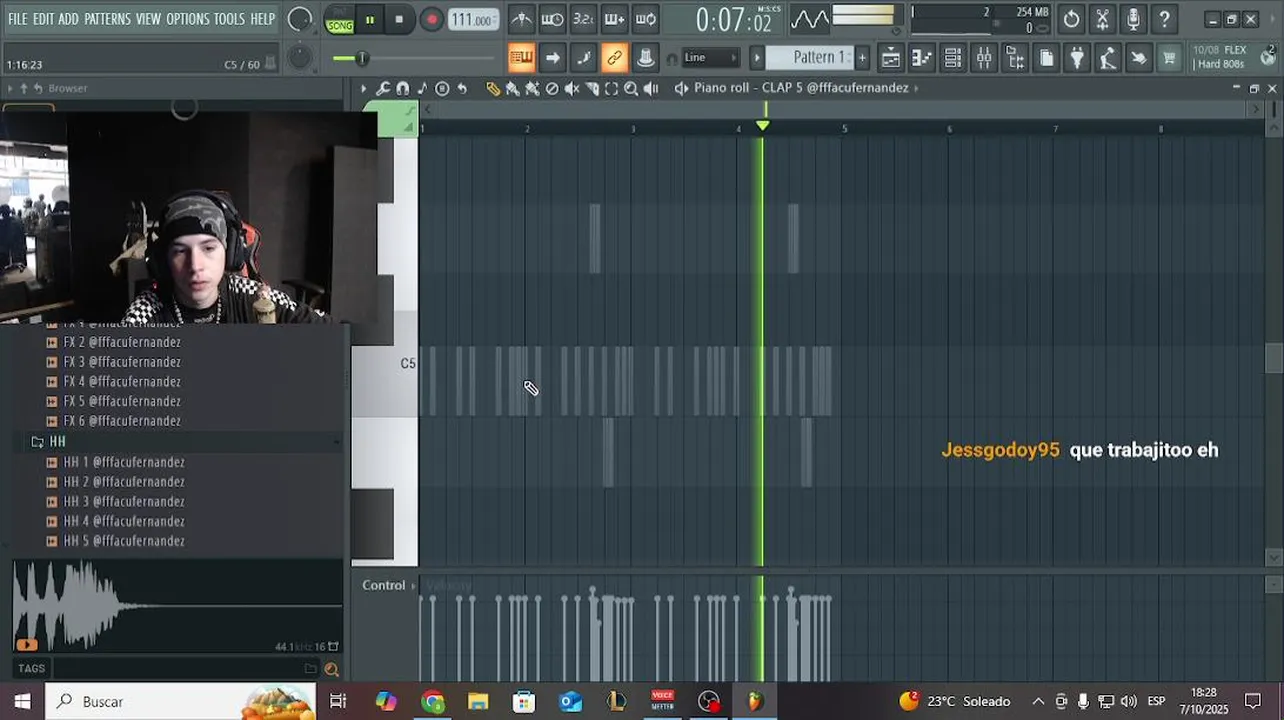Open the Line snap dropdown
Screen dimensions: 1284x720
pos(710,58)
